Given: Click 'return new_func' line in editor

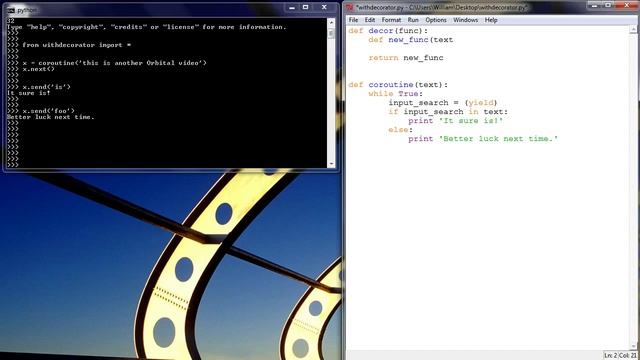Looking at the screenshot, I should pyautogui.click(x=406, y=58).
